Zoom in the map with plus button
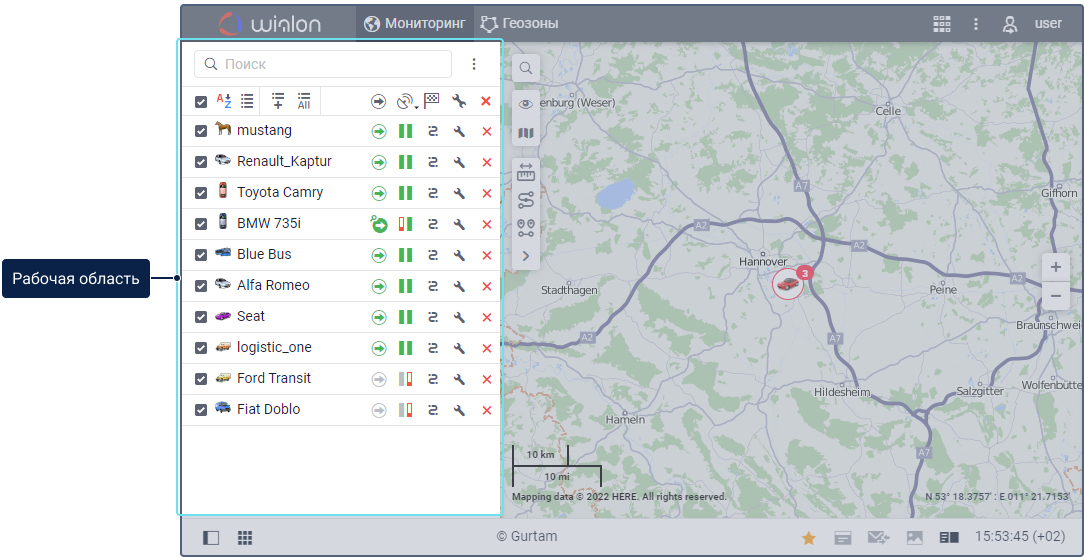Viewport: 1084px width, 557px height. (1056, 267)
